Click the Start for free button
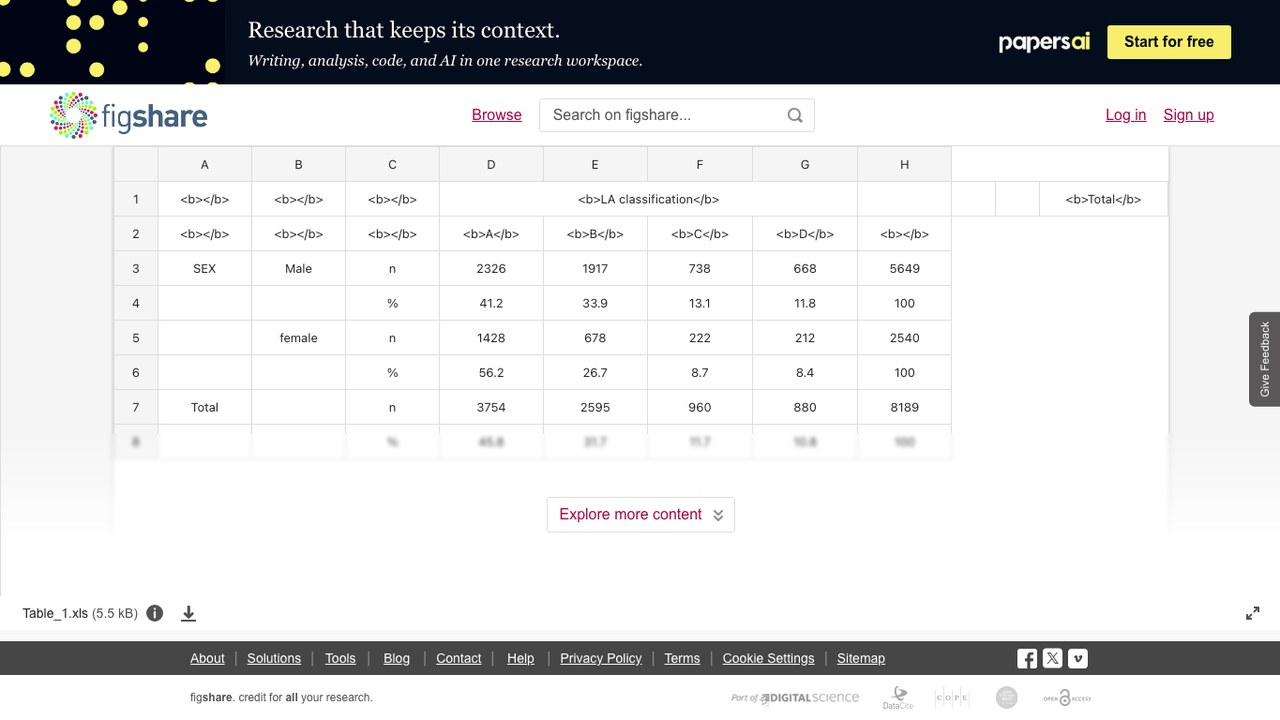 [1169, 42]
